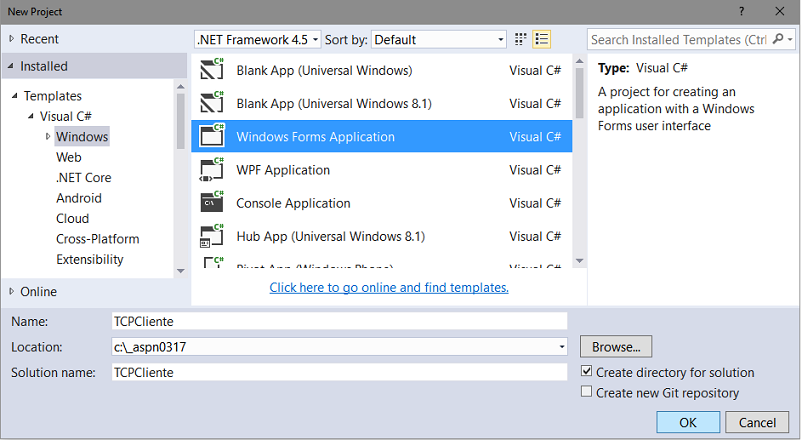Select the Web template category
Screen dimensions: 802x440
69,157
